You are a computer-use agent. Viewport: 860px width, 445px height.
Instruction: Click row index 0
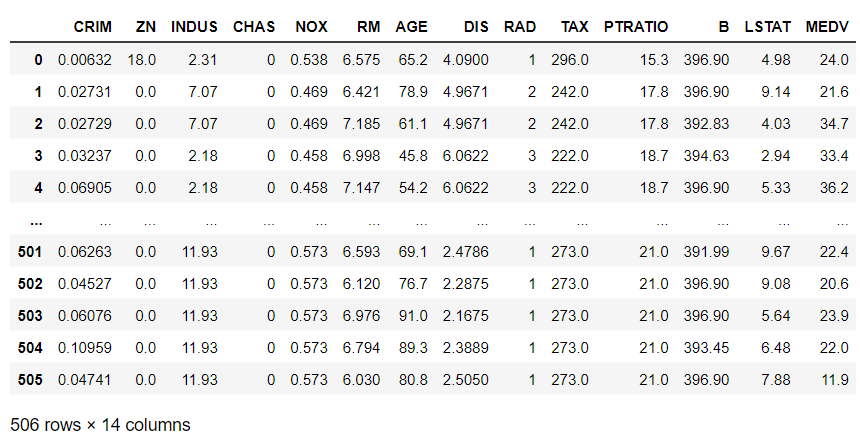coord(38,59)
